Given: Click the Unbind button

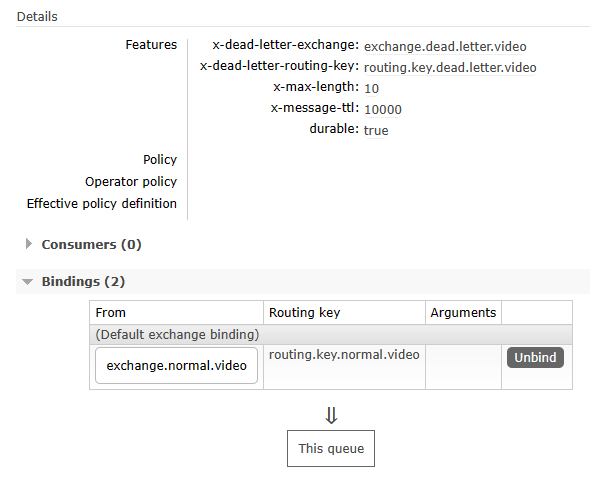Looking at the screenshot, I should [x=535, y=357].
